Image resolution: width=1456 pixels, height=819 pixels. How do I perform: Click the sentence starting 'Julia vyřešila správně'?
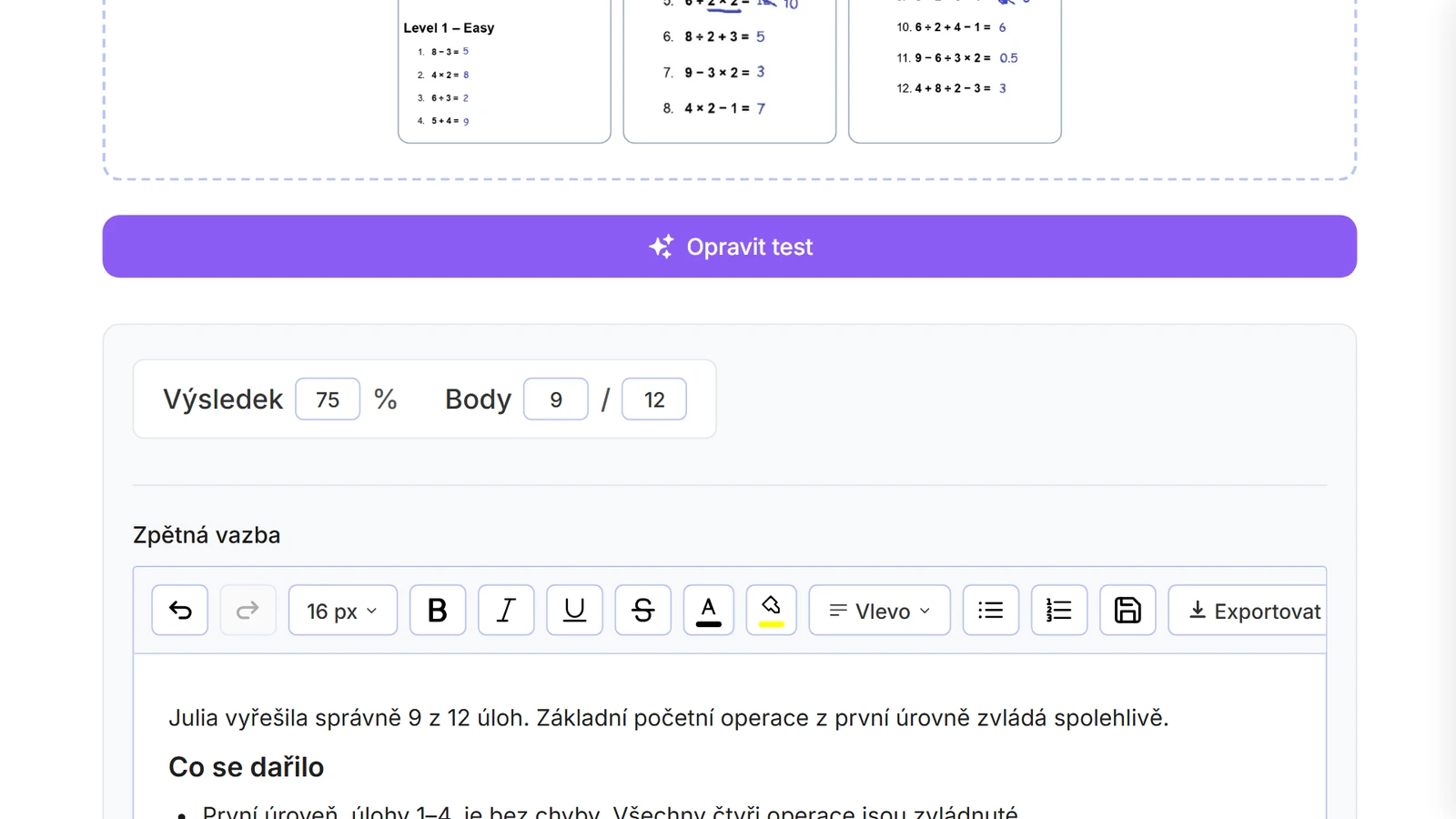pyautogui.click(x=669, y=718)
